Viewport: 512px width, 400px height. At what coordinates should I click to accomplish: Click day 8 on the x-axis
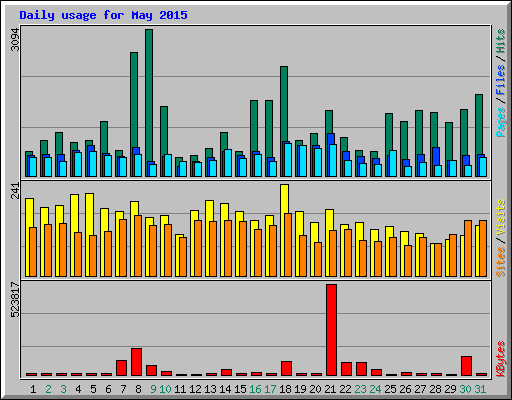138,389
